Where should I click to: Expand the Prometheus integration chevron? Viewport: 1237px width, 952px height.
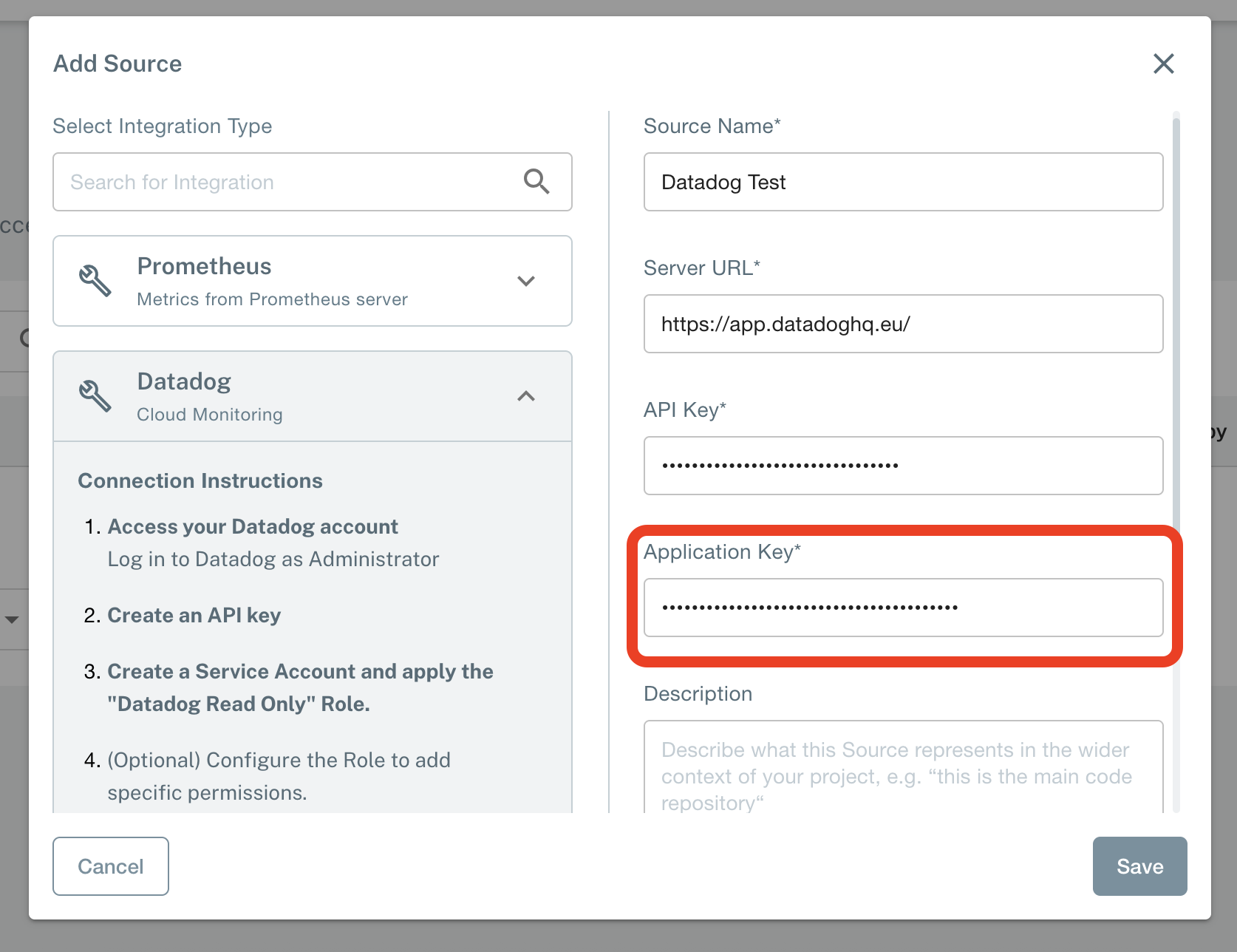click(x=526, y=281)
